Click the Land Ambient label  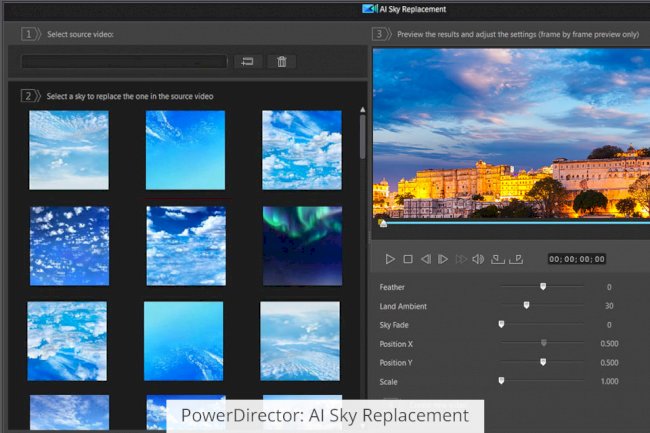[403, 306]
